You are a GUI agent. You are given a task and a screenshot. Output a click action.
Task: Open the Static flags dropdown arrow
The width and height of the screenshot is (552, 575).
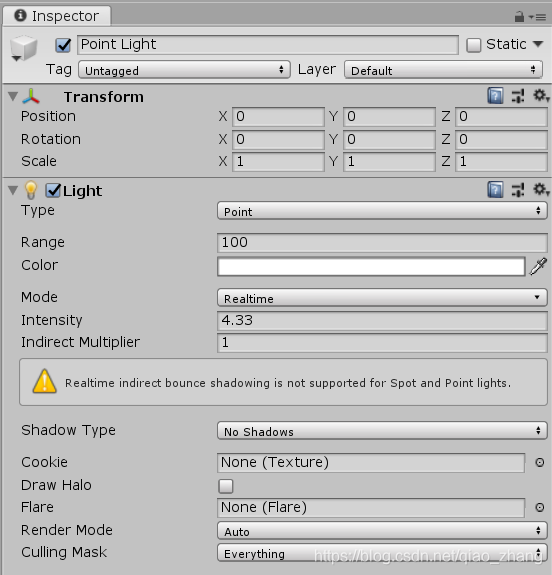click(x=538, y=44)
